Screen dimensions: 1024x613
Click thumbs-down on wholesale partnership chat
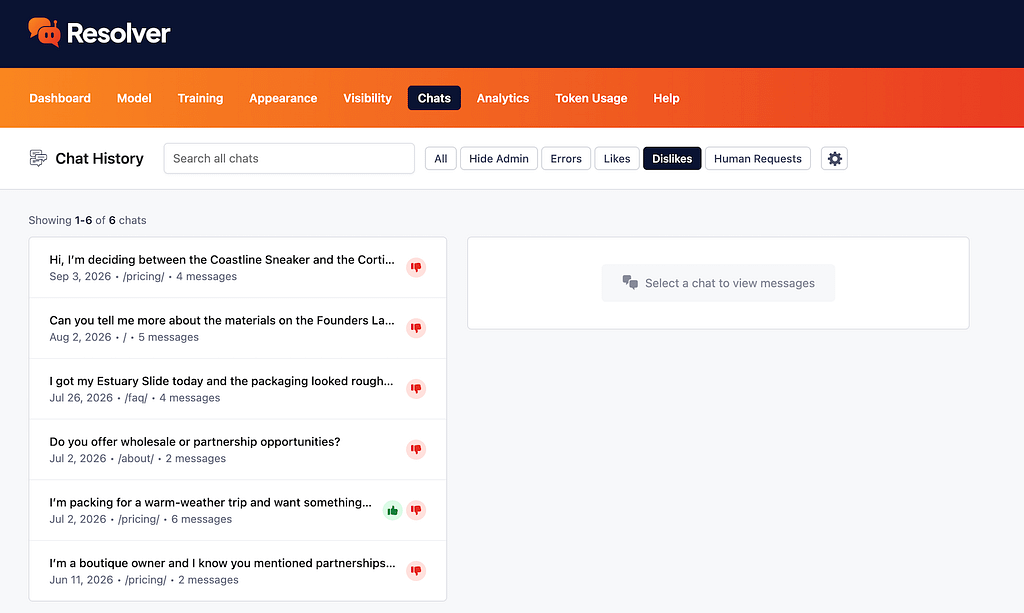(416, 449)
